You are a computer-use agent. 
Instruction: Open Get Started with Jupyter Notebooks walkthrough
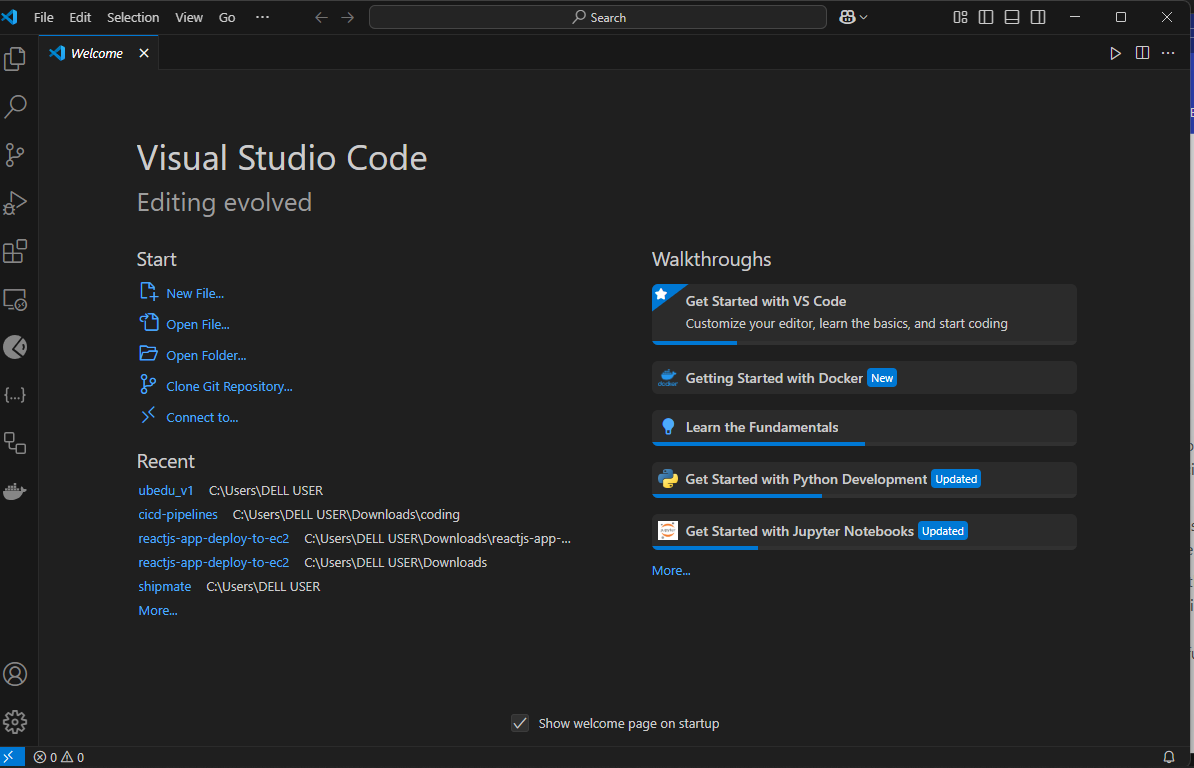point(864,531)
